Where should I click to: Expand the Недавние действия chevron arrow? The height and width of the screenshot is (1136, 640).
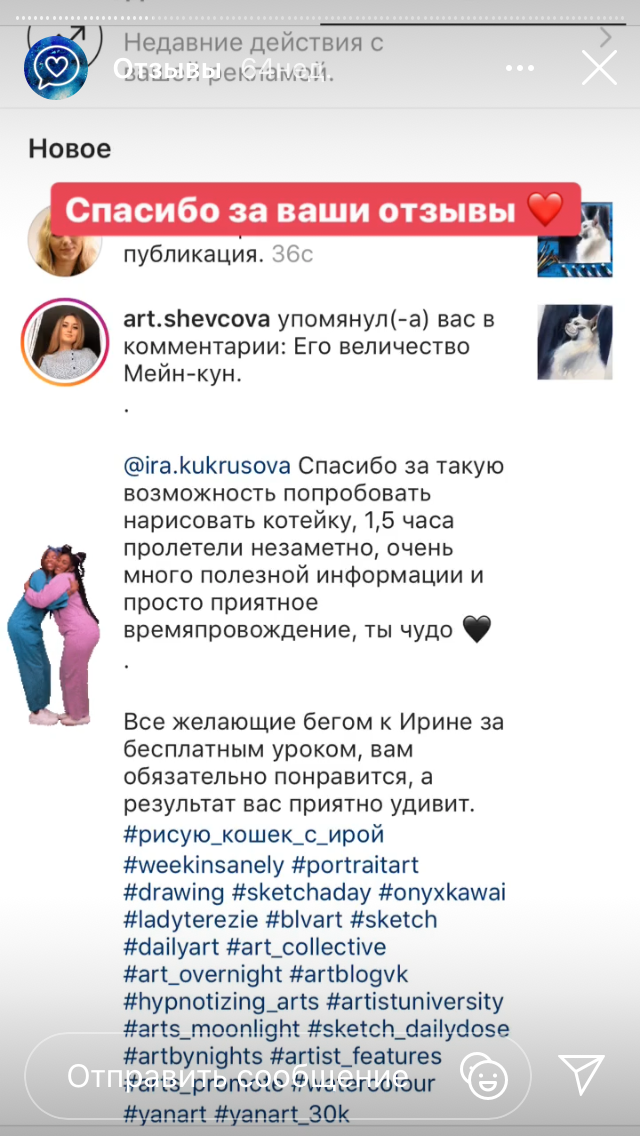605,37
